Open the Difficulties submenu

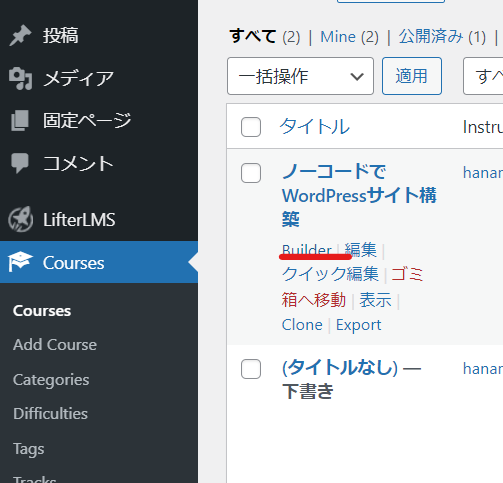pyautogui.click(x=50, y=414)
